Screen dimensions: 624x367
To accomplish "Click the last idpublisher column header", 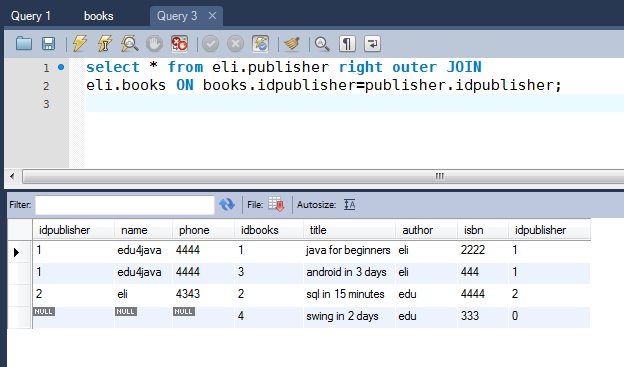I will coord(550,230).
